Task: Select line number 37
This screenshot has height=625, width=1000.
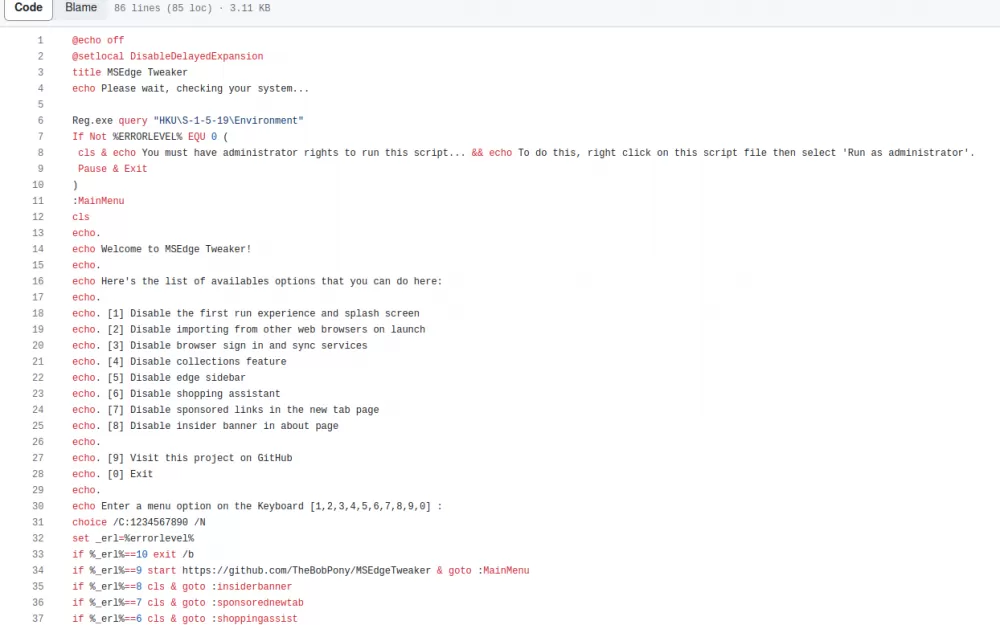Action: 38,619
